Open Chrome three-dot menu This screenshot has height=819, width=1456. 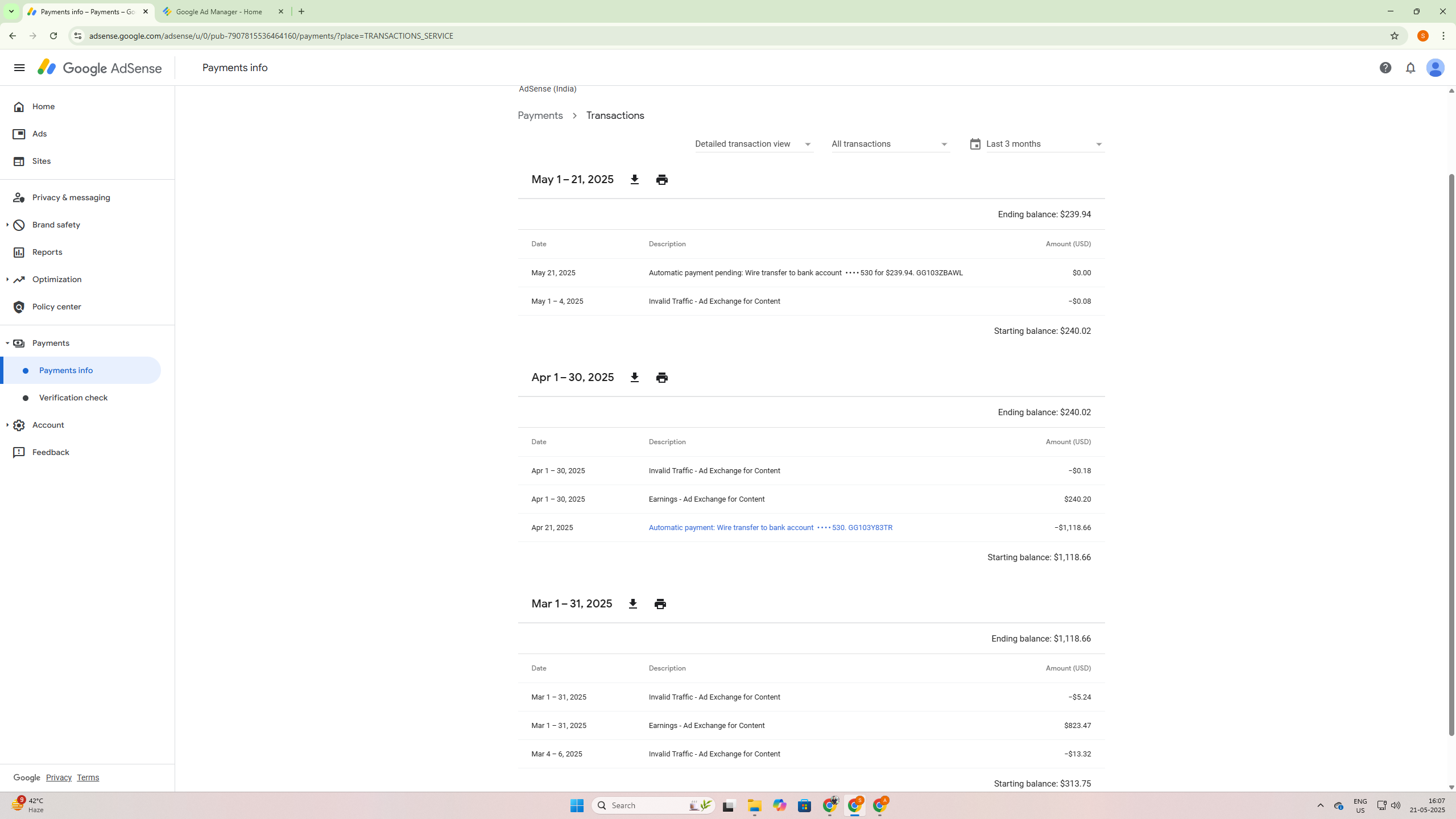tap(1443, 36)
